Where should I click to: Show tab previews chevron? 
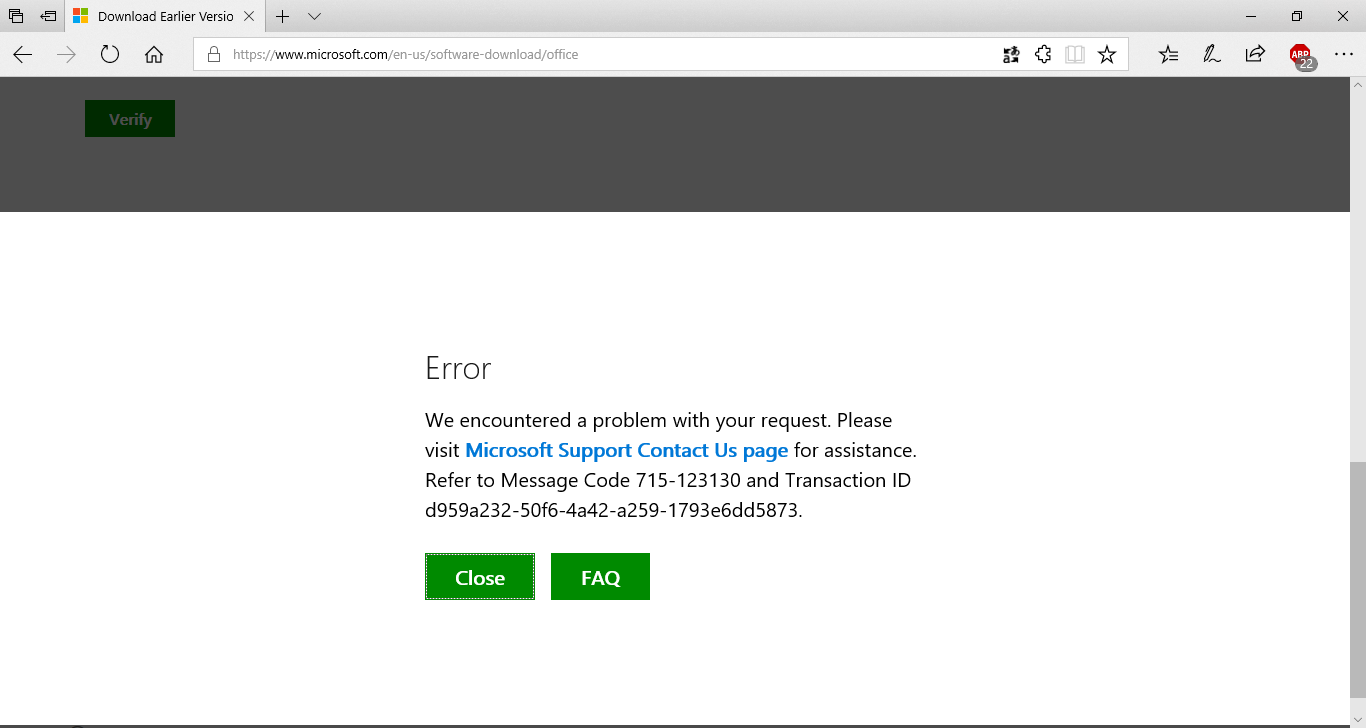314,16
